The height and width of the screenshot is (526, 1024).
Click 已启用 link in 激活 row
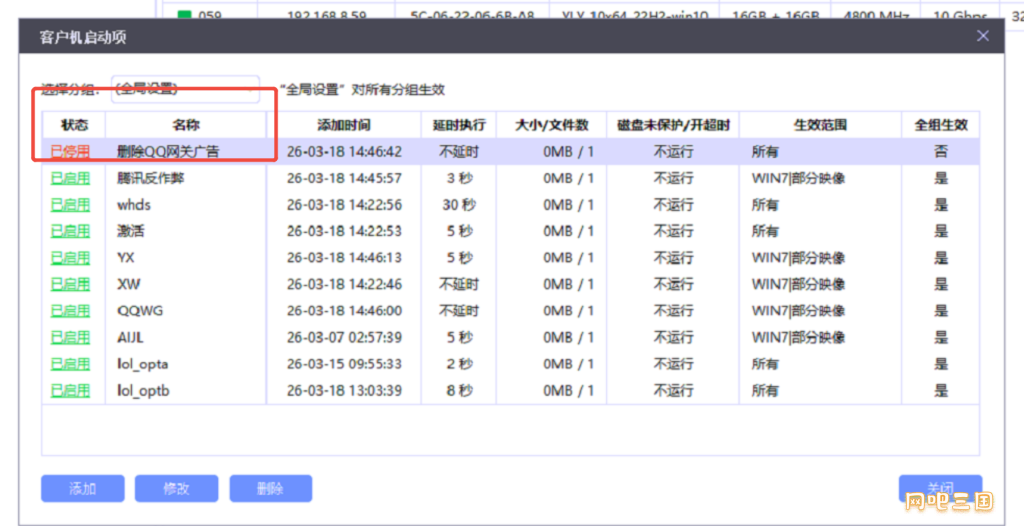(70, 231)
